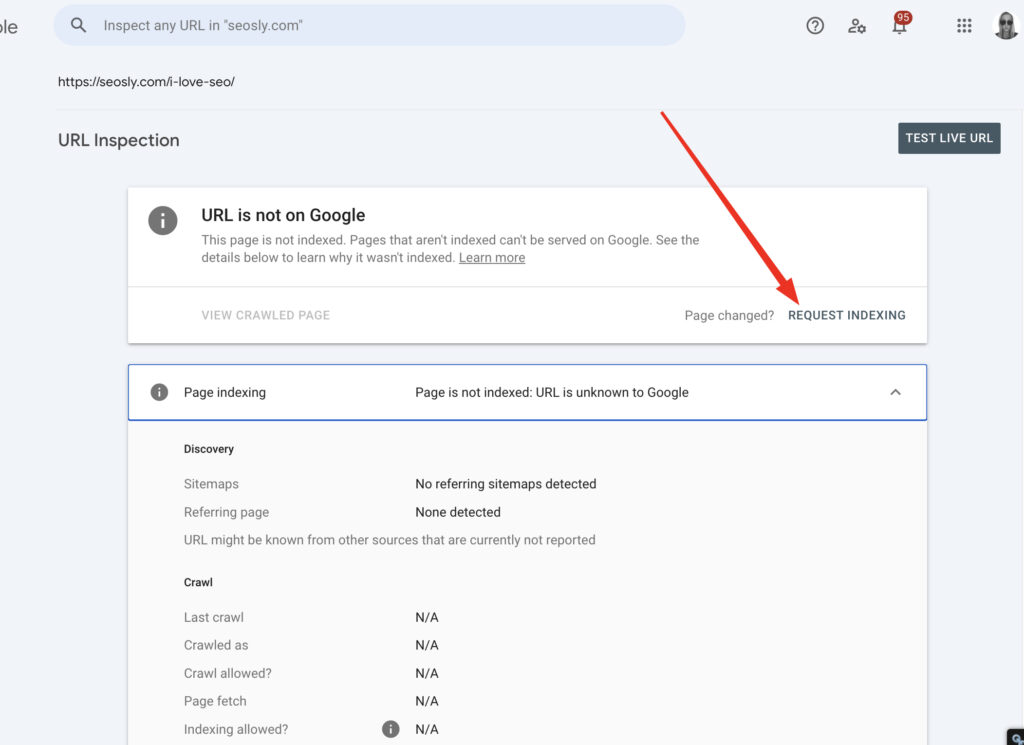Click the search magnifier icon
The image size is (1024, 745).
[78, 25]
